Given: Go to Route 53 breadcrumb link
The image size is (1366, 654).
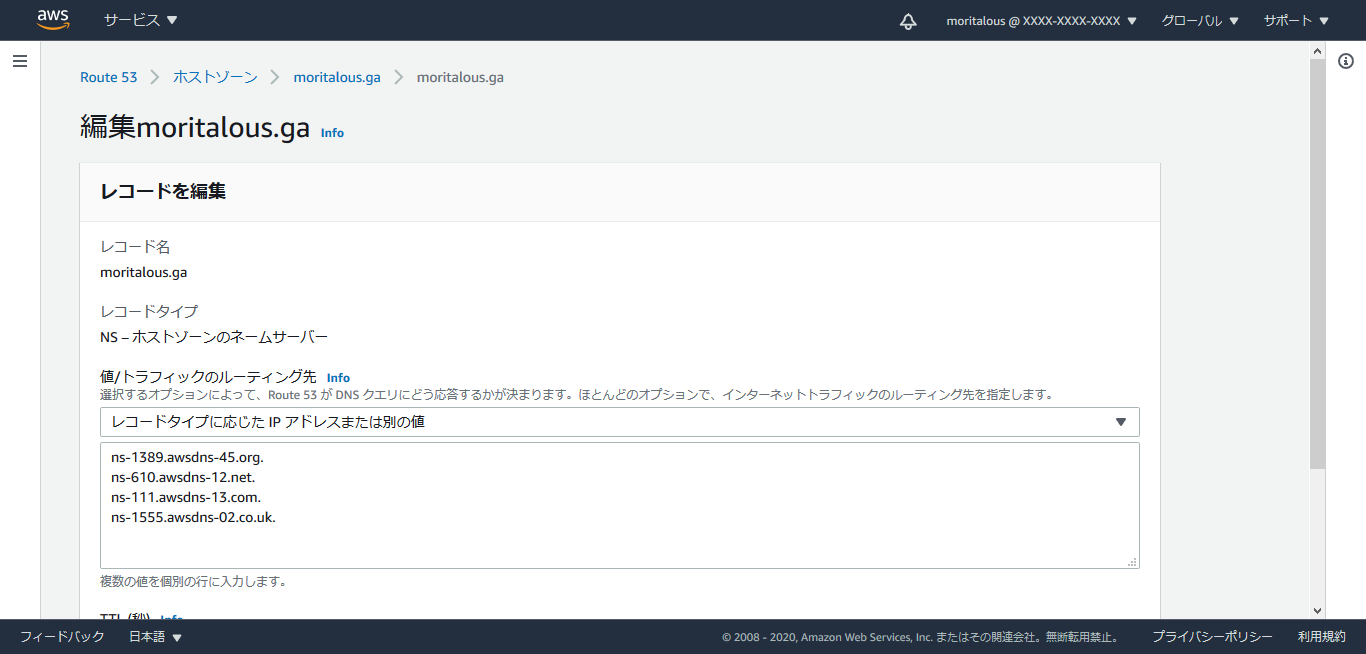Looking at the screenshot, I should pos(108,77).
